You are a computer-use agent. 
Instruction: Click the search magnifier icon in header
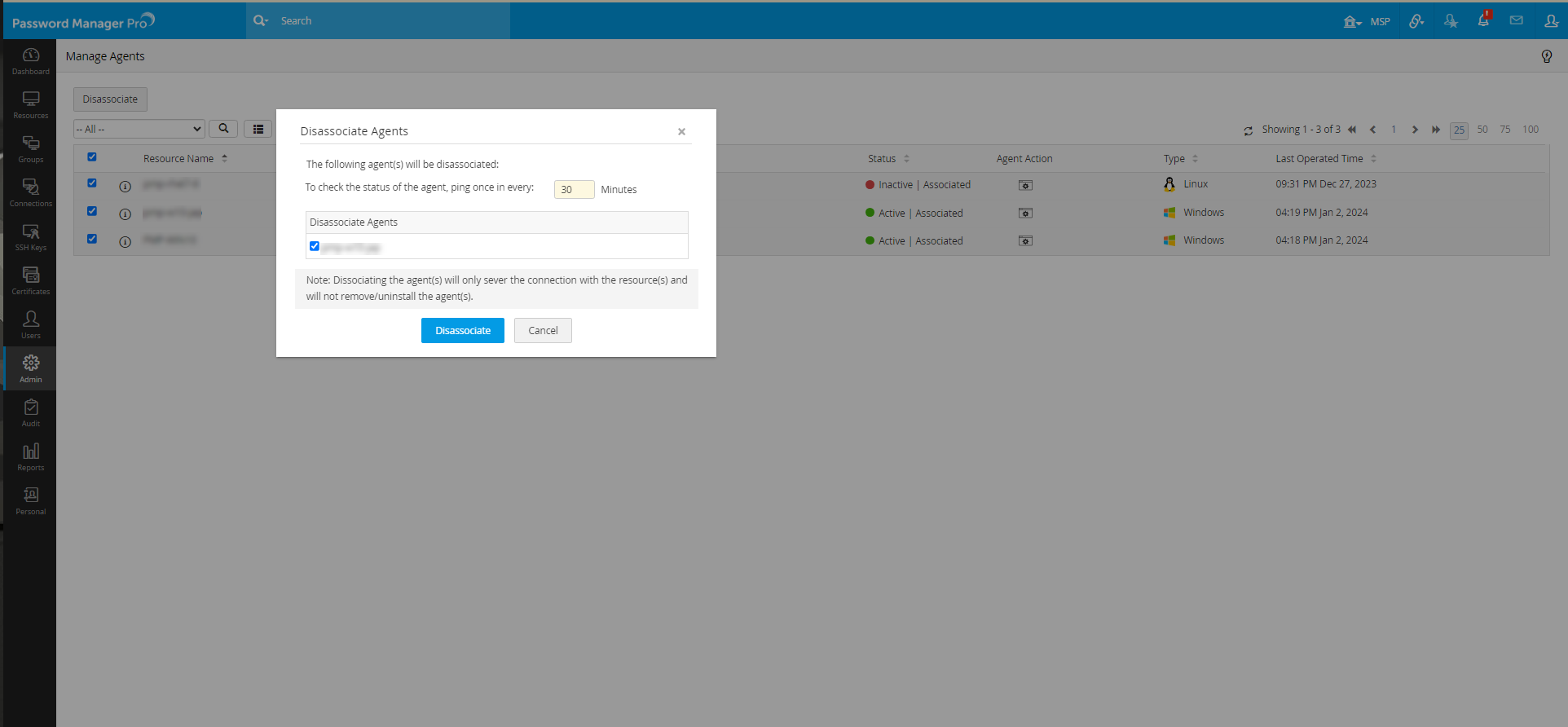(x=260, y=20)
